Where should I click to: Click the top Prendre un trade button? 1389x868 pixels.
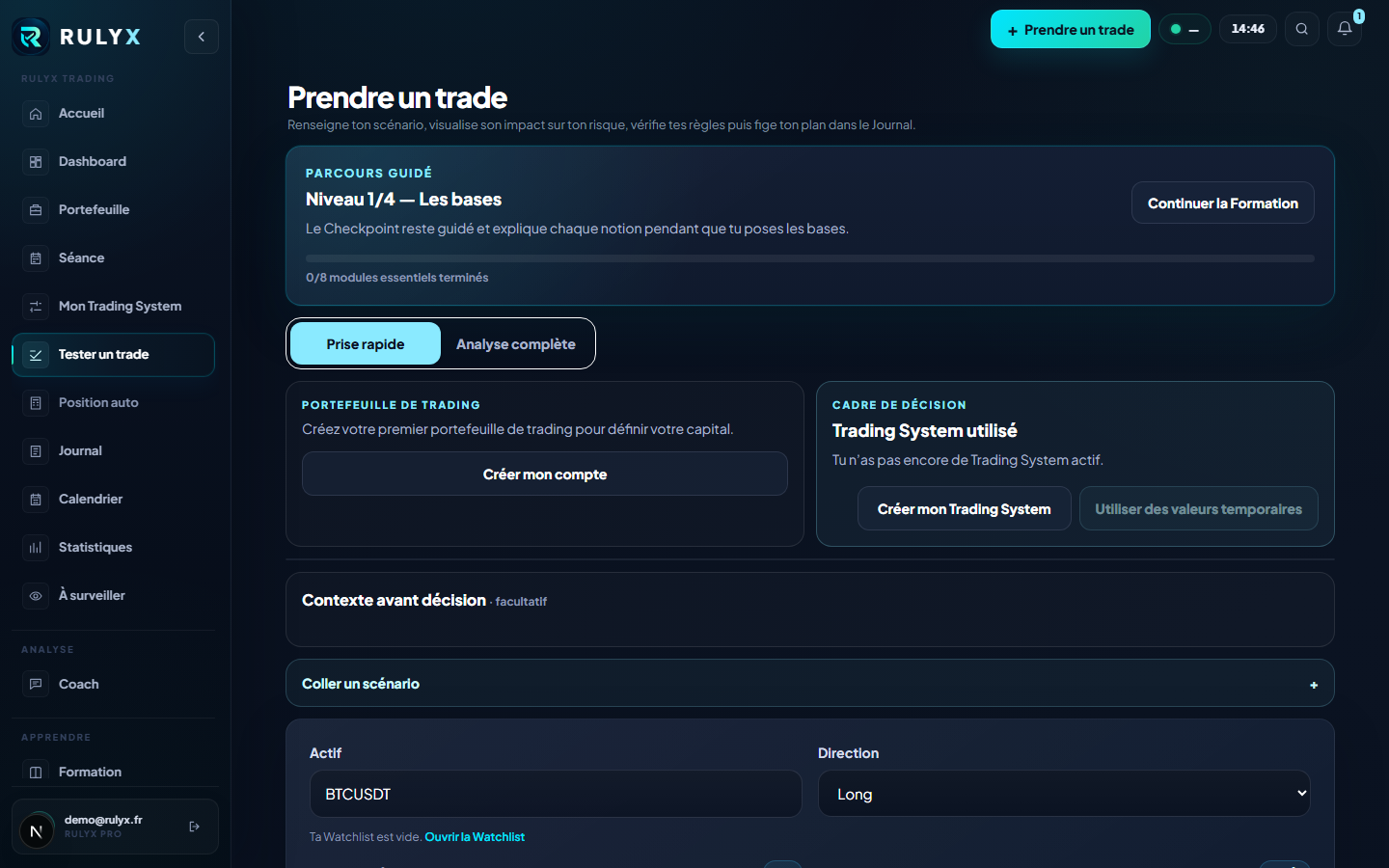1071,29
